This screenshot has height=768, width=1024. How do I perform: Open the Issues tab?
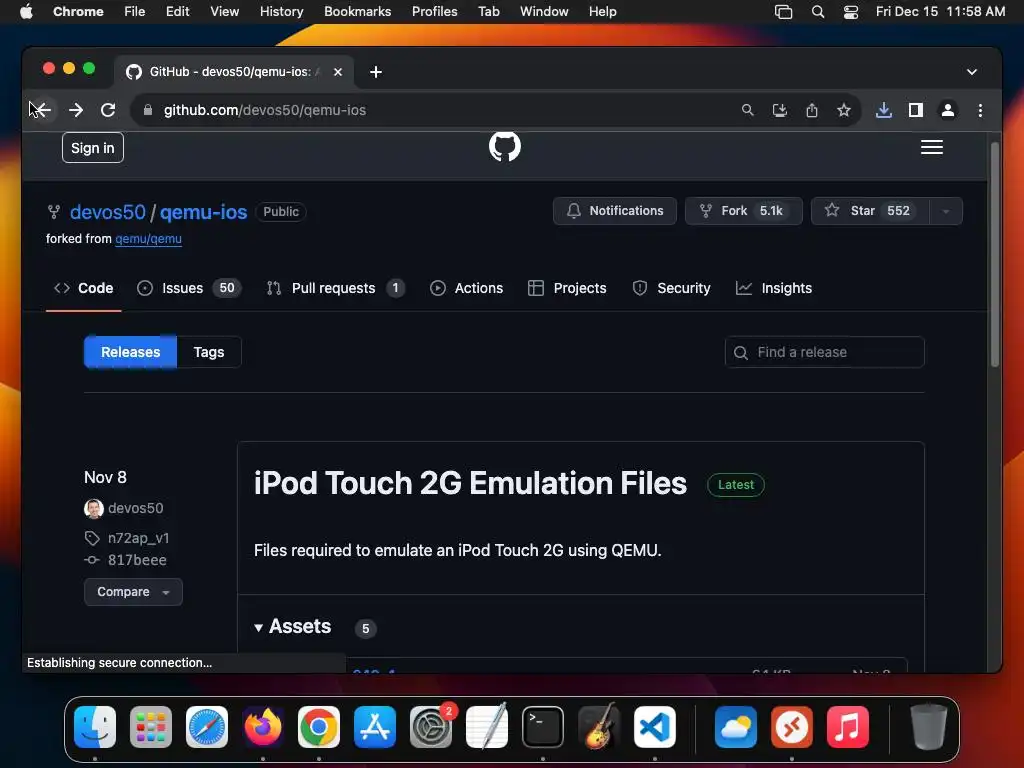pos(189,288)
